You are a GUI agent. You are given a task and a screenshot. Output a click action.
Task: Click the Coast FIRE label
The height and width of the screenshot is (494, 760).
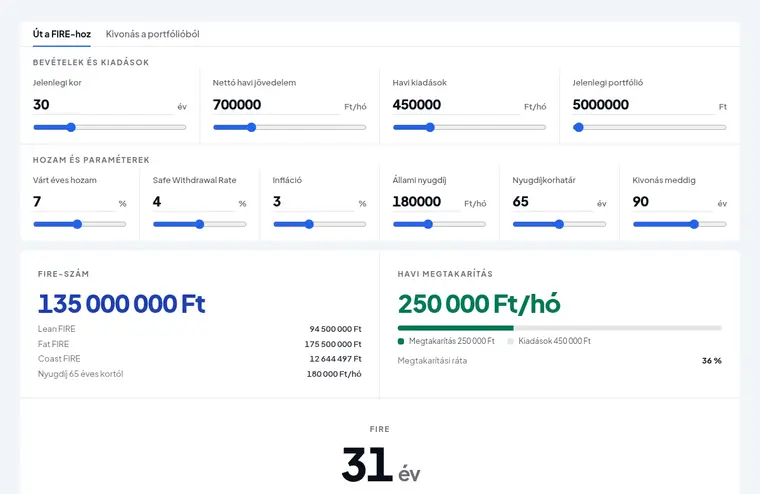59,359
